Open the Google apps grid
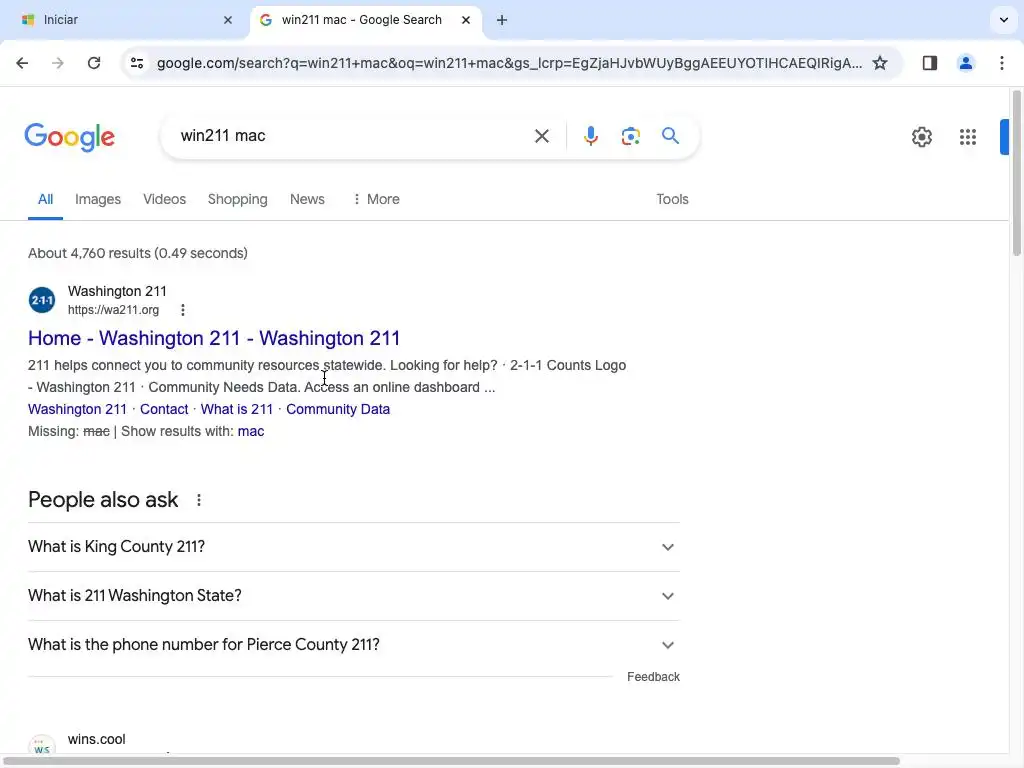 click(968, 136)
